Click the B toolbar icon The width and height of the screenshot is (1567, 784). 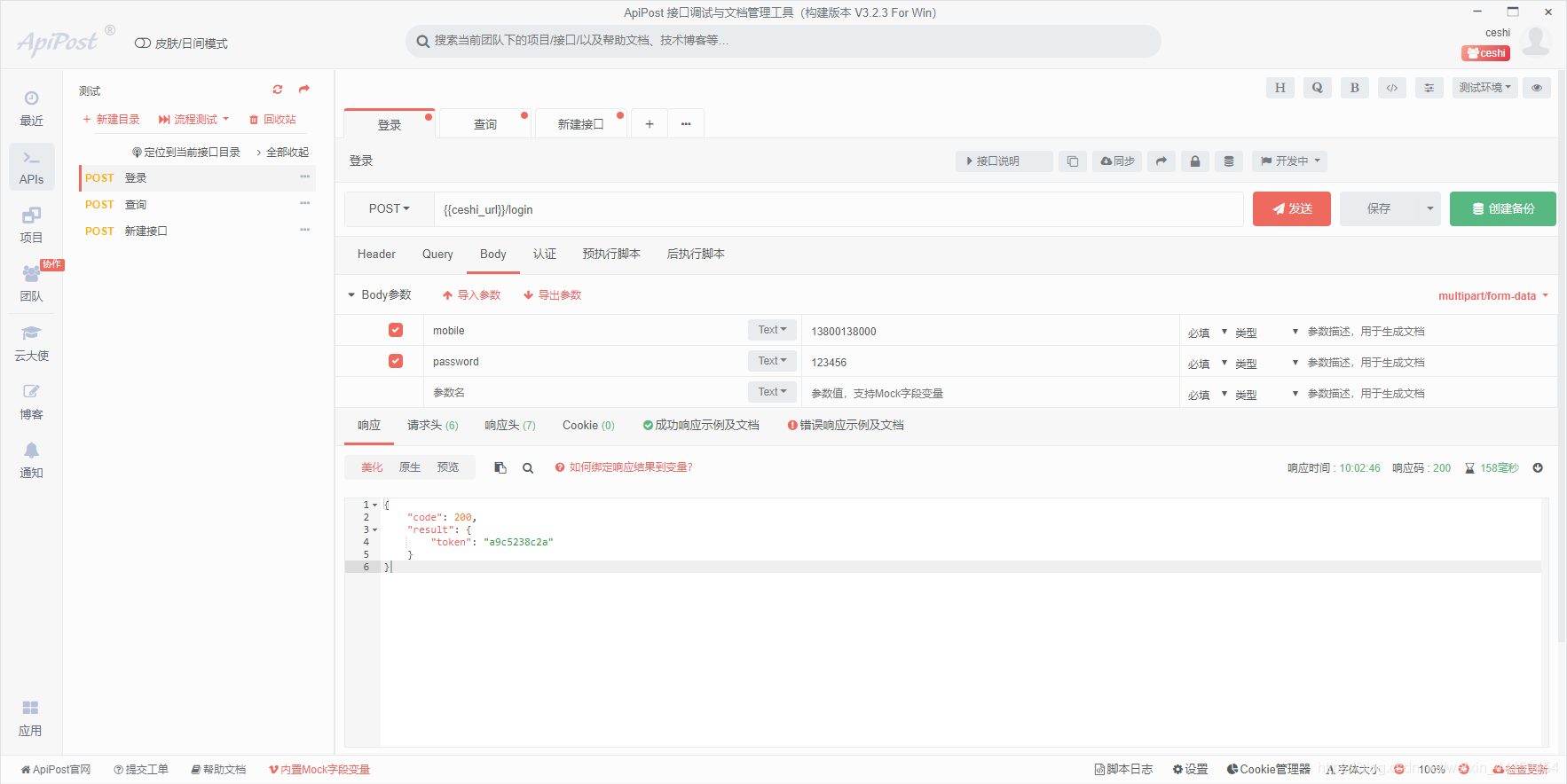pos(1354,88)
